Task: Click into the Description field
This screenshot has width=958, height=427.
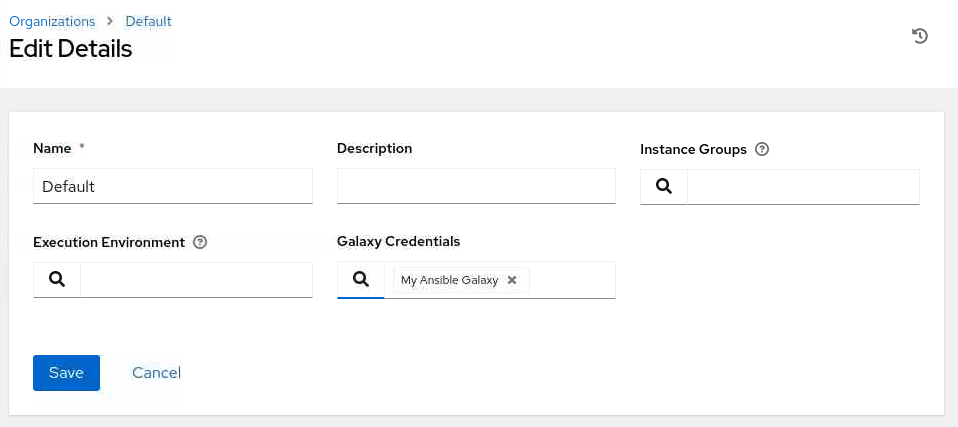Action: click(x=476, y=186)
